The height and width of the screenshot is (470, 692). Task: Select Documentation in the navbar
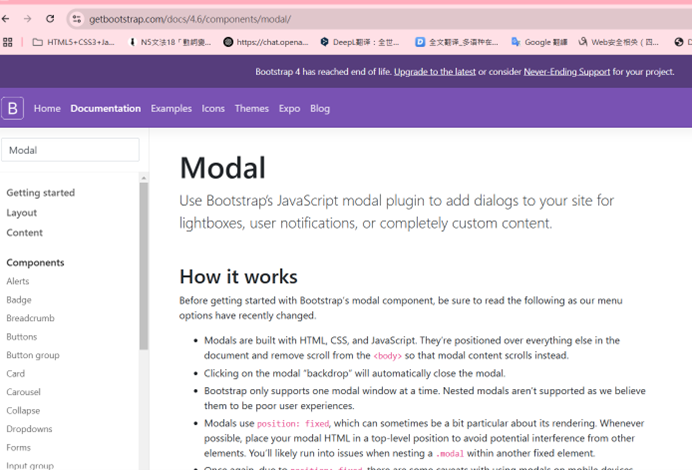(x=105, y=109)
